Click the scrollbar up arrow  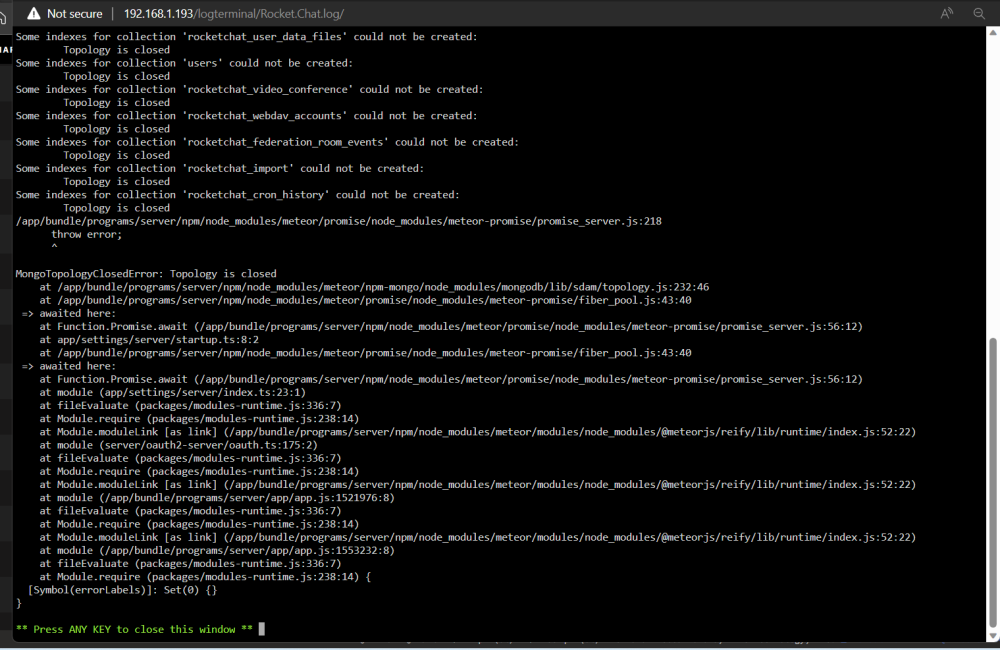pyautogui.click(x=993, y=33)
